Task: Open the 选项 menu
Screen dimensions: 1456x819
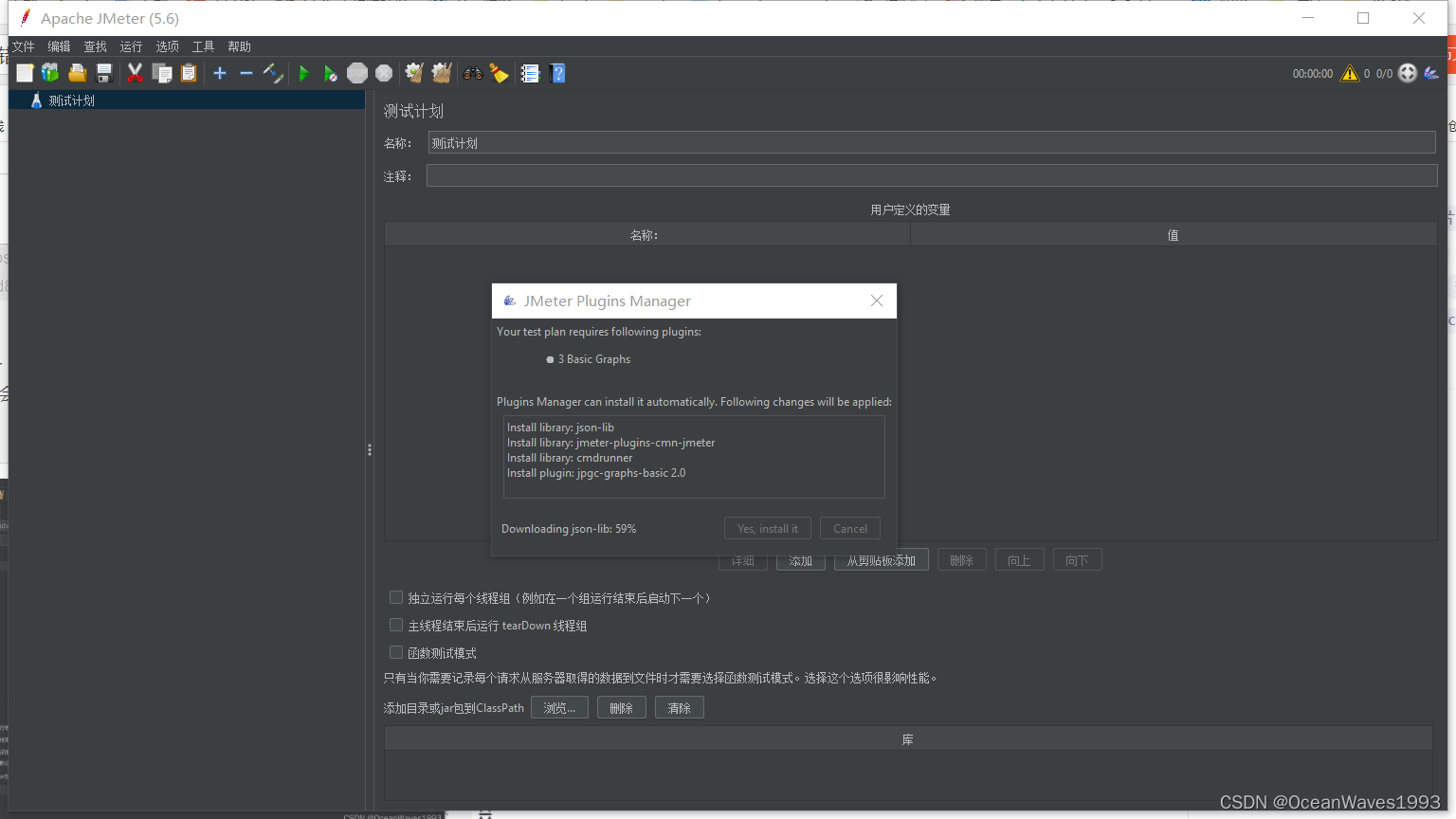Action: click(167, 46)
